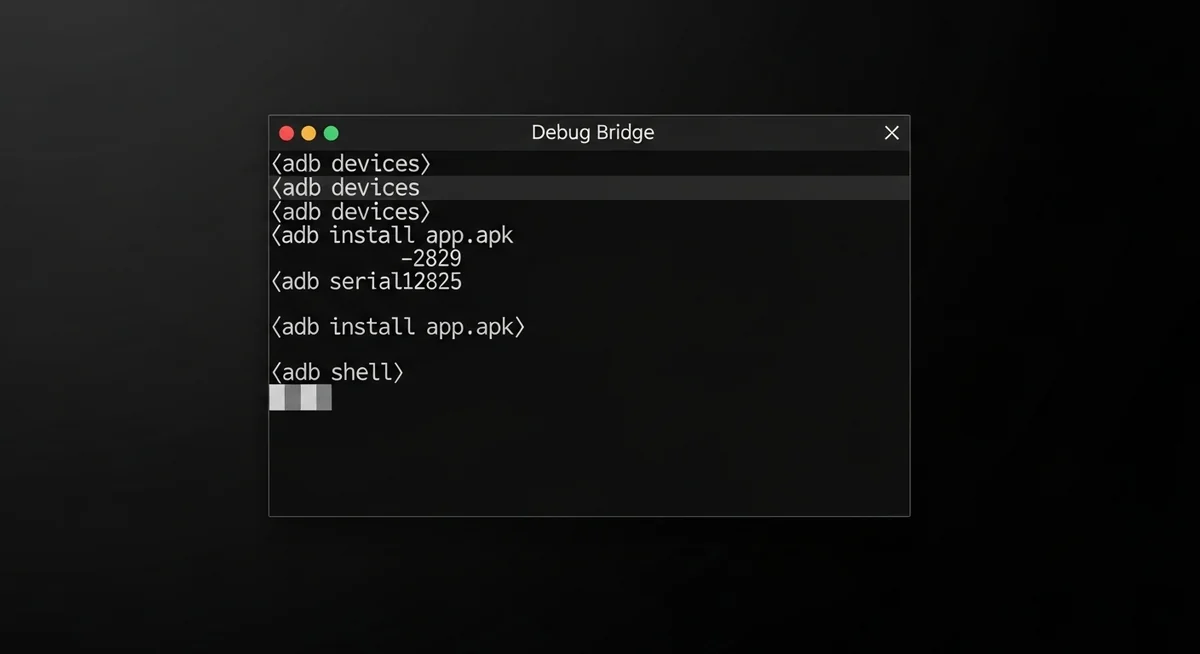
Task: Click the green zoom traffic light icon
Action: click(331, 132)
